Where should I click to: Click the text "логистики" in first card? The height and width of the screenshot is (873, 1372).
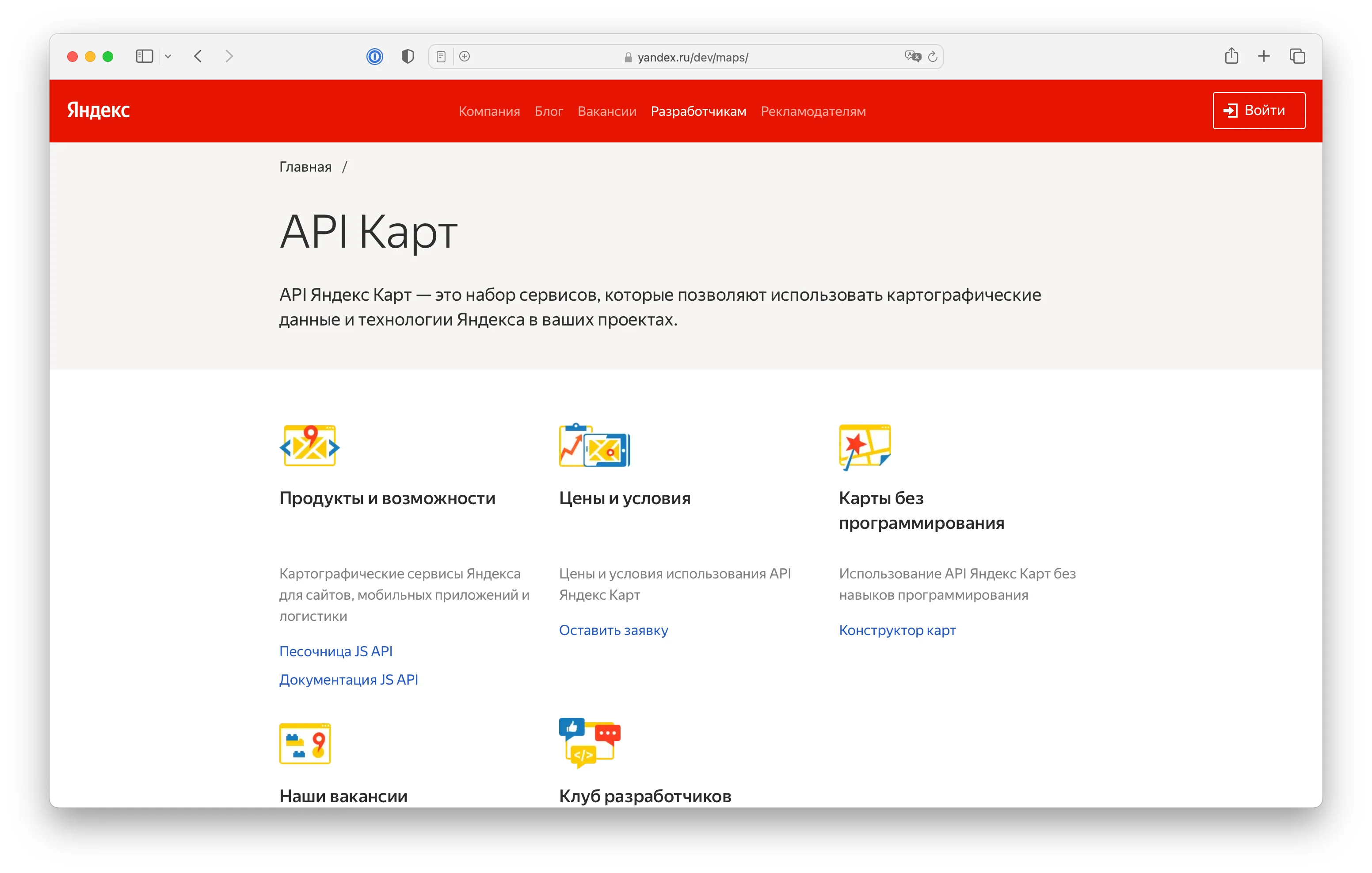click(313, 616)
